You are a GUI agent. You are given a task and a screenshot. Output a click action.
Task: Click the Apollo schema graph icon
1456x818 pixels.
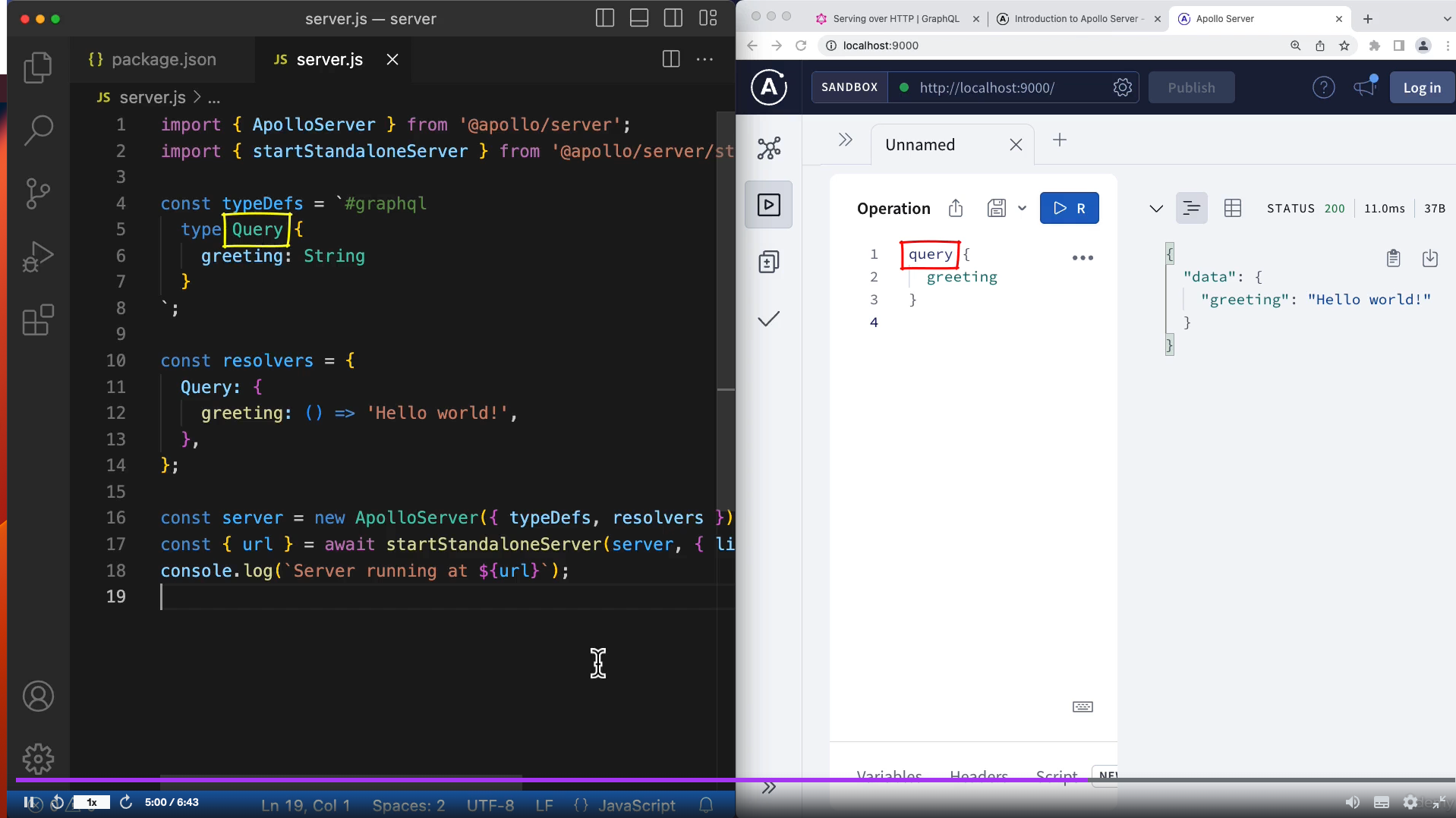[768, 148]
